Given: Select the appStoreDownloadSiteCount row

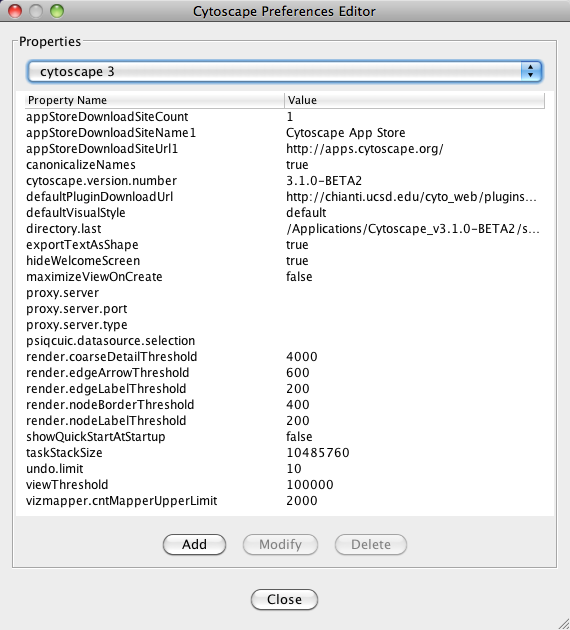Looking at the screenshot, I should (x=284, y=117).
